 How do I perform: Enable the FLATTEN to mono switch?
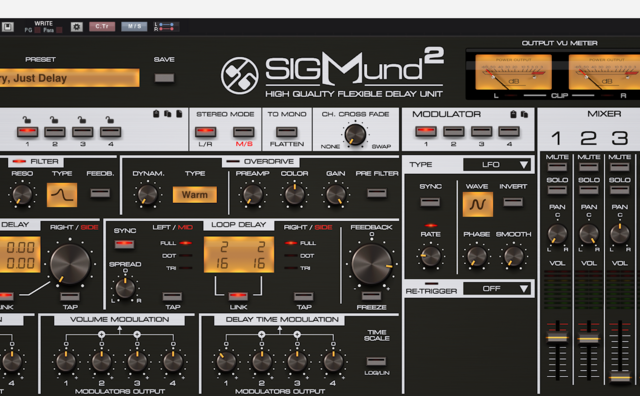coord(287,131)
